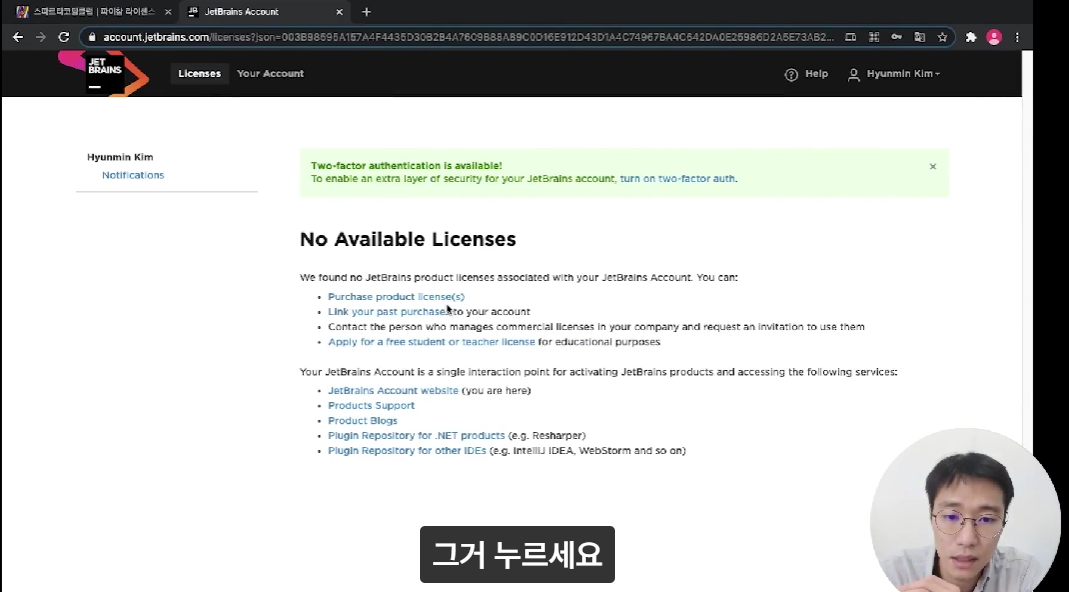Viewport: 1069px width, 592px height.
Task: Open the Chrome three-dot menu
Action: click(x=1017, y=38)
